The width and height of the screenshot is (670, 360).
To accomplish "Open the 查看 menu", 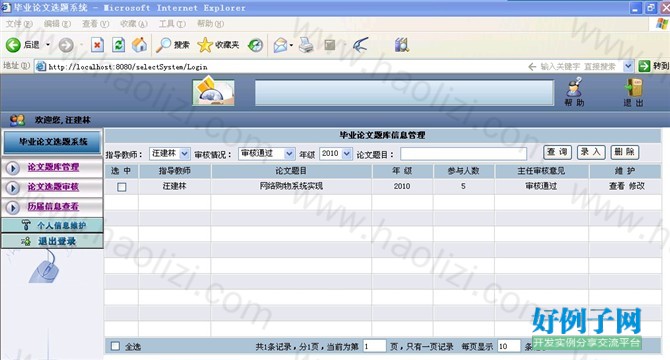I will pos(96,24).
